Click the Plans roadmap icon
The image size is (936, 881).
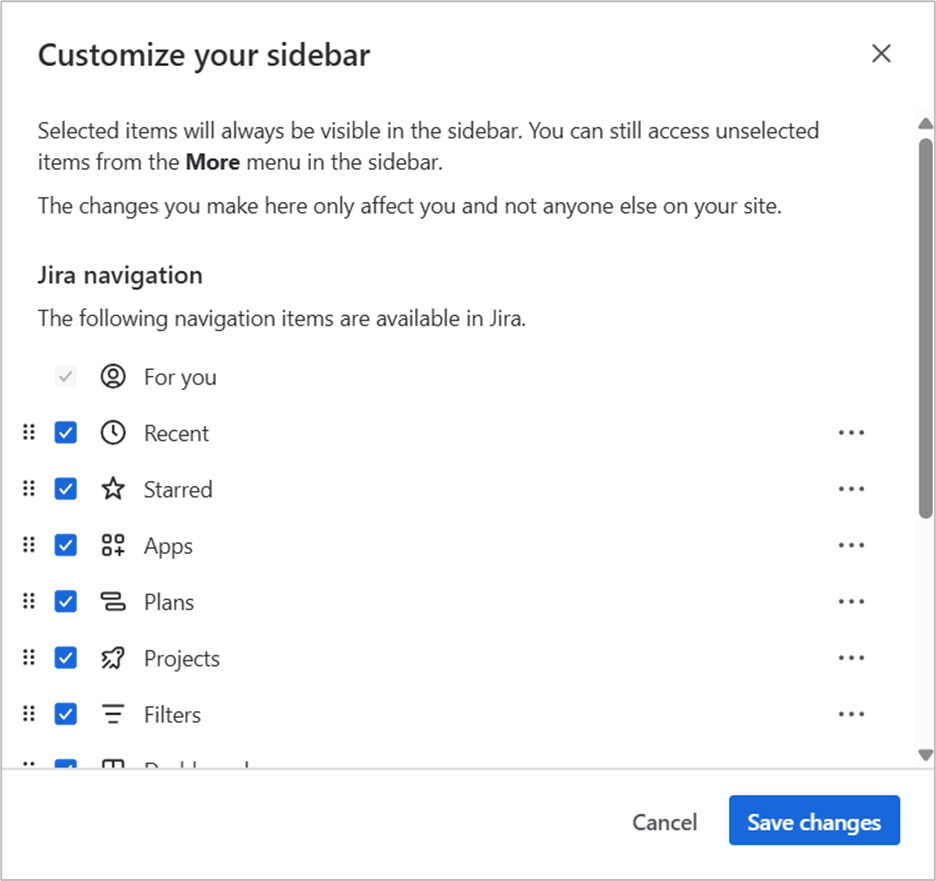click(113, 601)
